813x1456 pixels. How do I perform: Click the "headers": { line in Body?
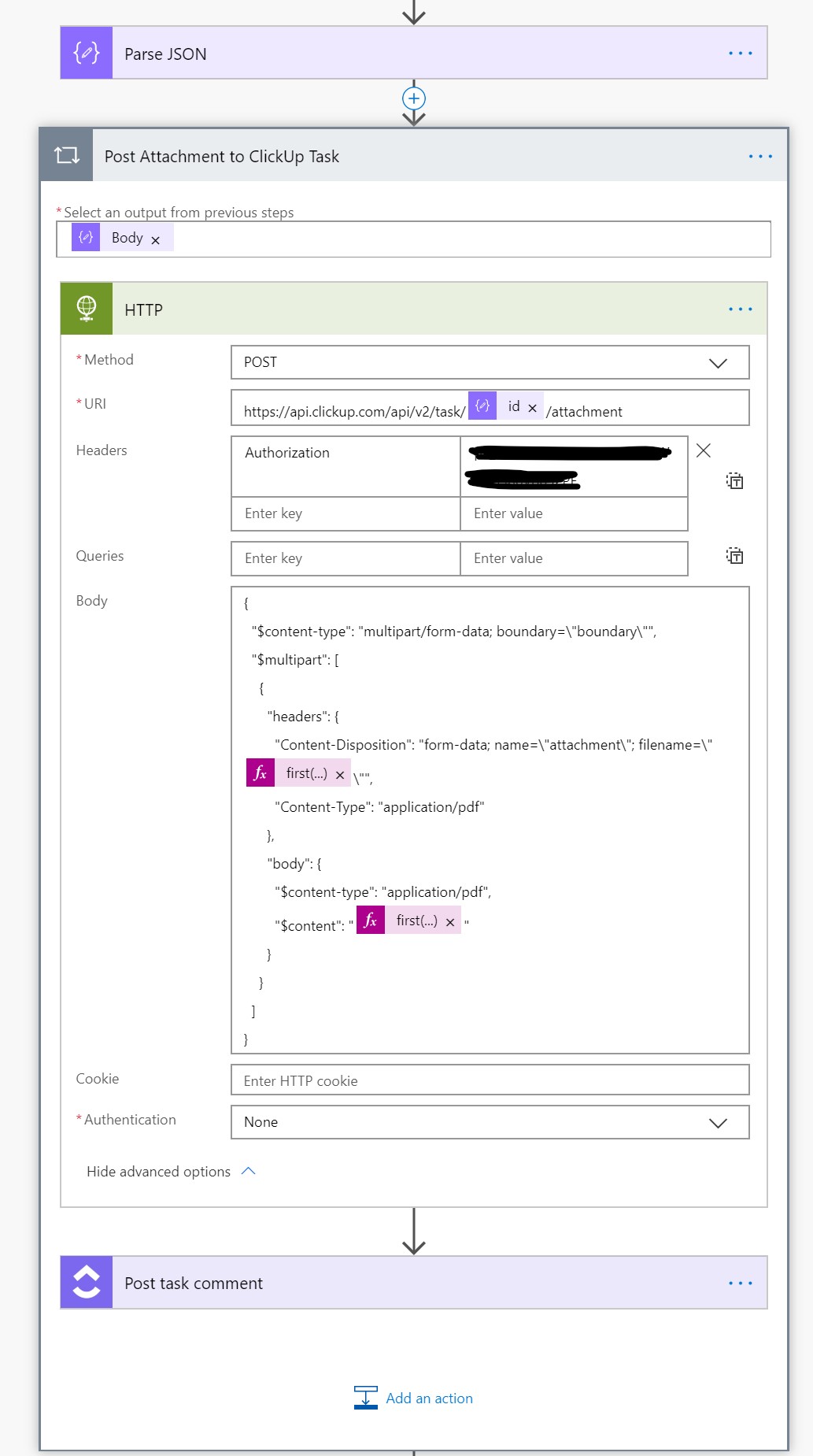coord(303,717)
